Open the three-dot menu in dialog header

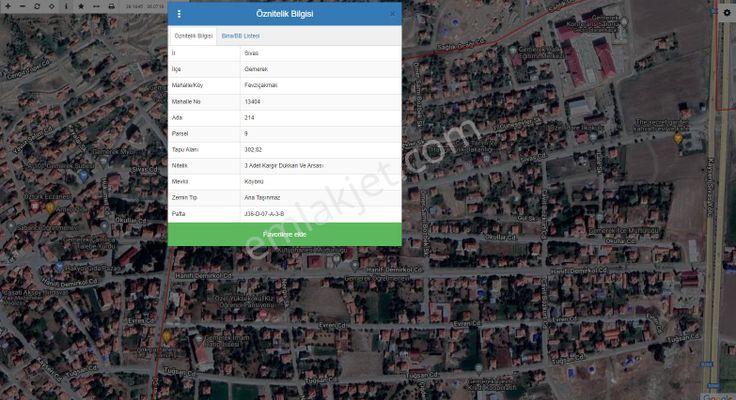[x=180, y=14]
